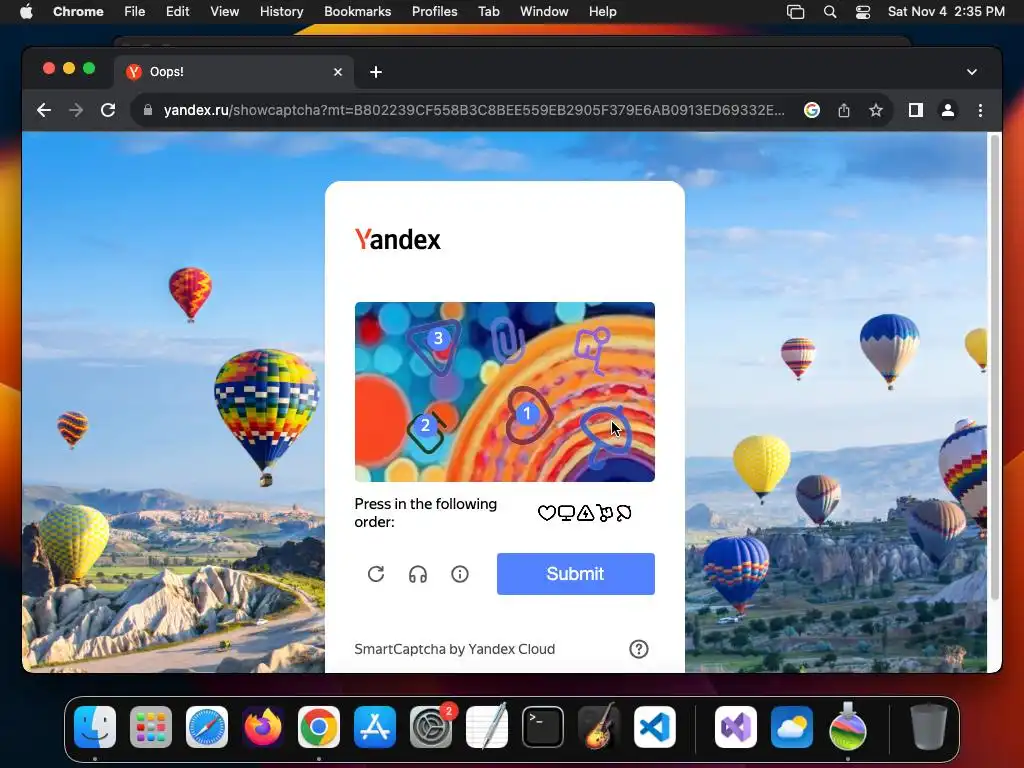This screenshot has height=768, width=1024.
Task: Toggle Chrome side panel
Action: click(x=916, y=110)
